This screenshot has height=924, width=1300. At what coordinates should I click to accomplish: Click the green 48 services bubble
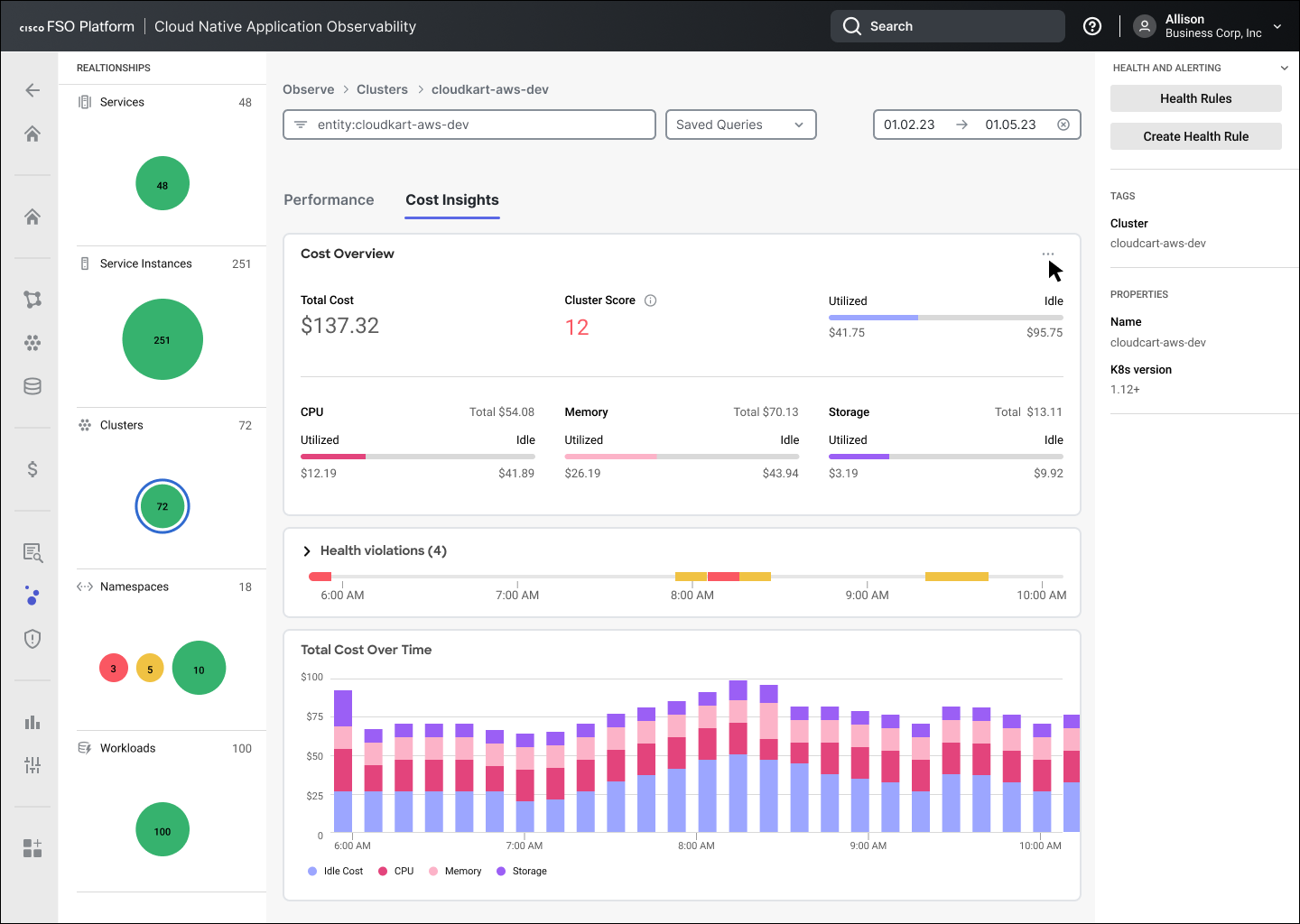(162, 183)
